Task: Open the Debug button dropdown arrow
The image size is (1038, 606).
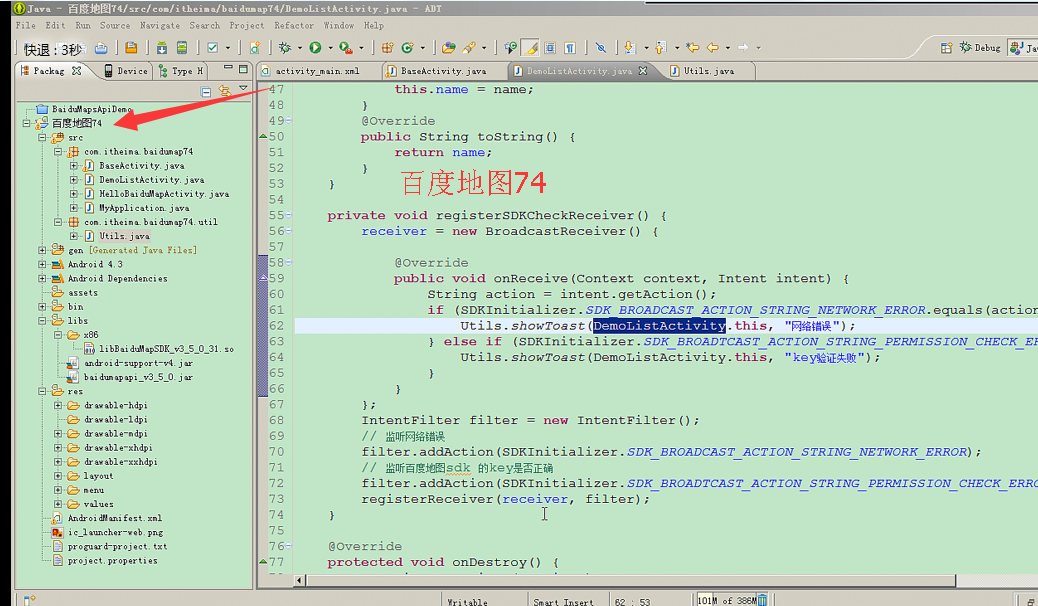Action: 299,48
